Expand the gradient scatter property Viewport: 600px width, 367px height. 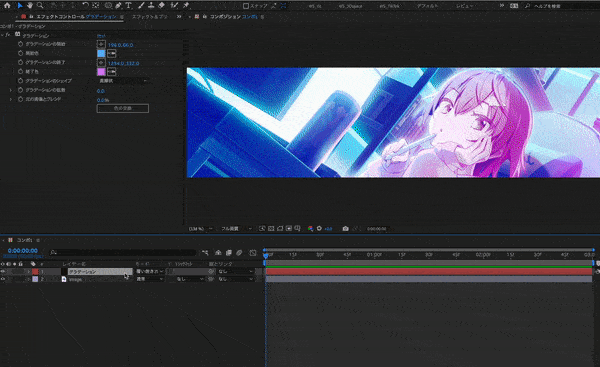tap(11, 90)
